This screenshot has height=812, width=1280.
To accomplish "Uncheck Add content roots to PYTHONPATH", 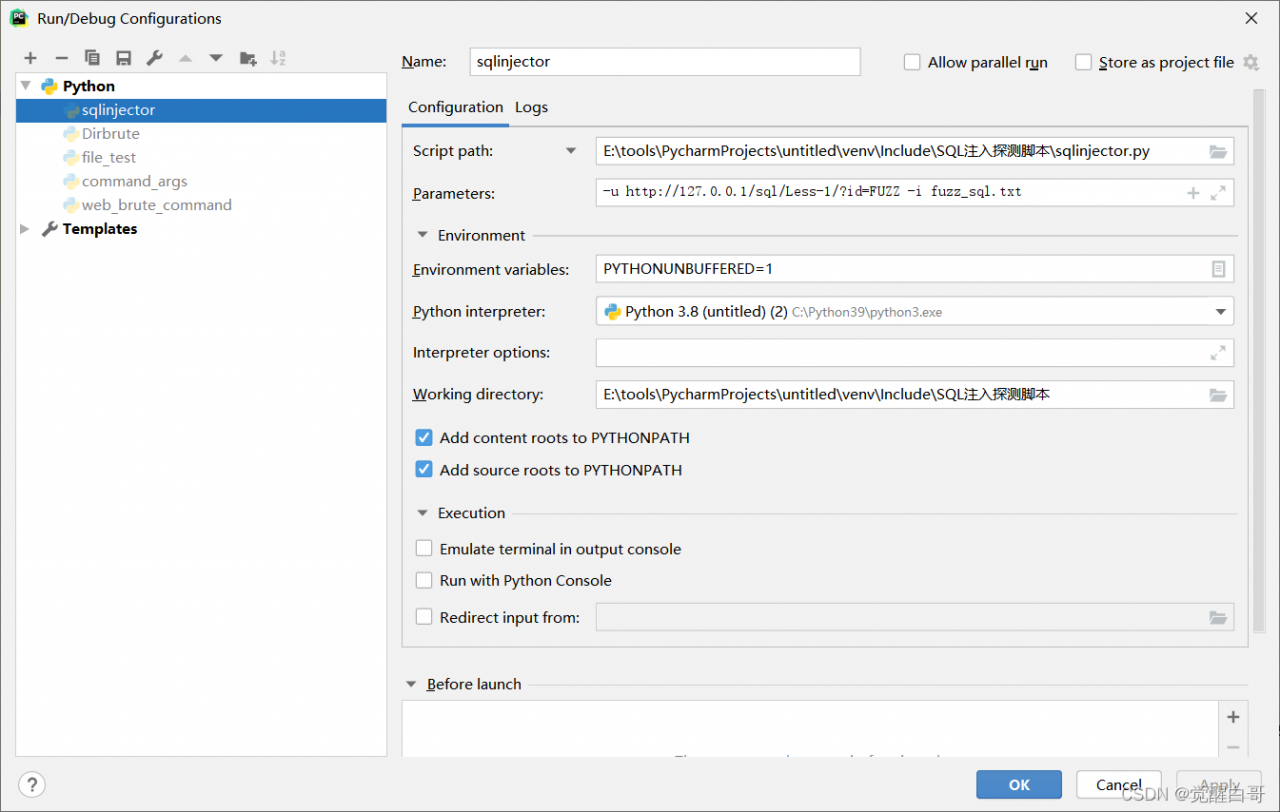I will (424, 438).
